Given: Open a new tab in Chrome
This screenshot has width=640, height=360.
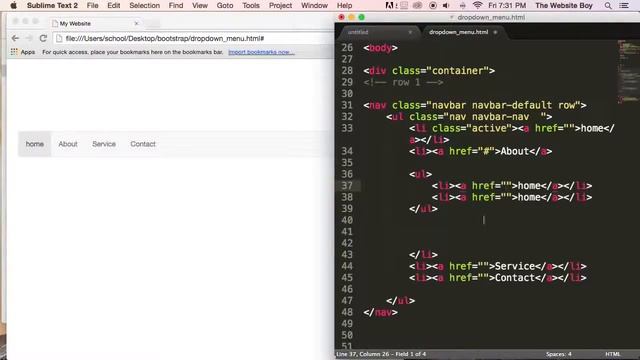Looking at the screenshot, I should pos(153,24).
